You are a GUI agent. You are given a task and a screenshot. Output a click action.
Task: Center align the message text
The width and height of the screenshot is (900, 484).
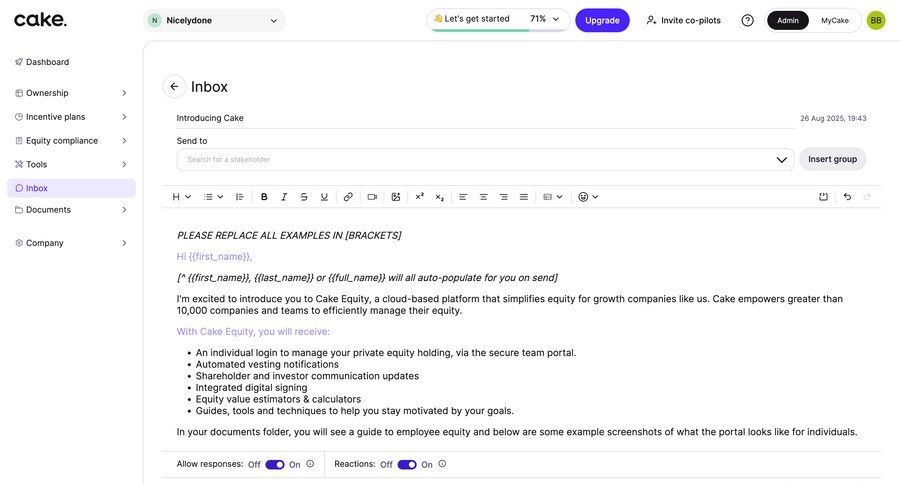[x=483, y=197]
